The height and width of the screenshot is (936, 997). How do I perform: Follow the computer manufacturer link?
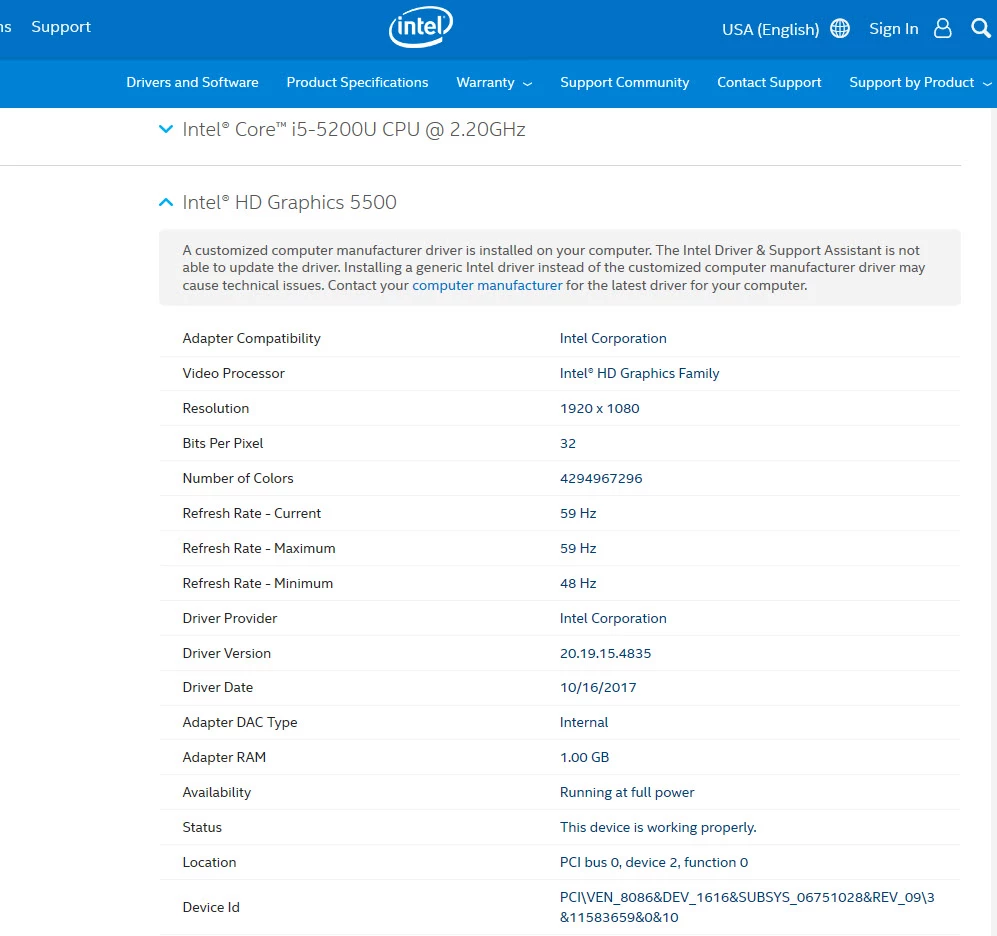tap(487, 286)
